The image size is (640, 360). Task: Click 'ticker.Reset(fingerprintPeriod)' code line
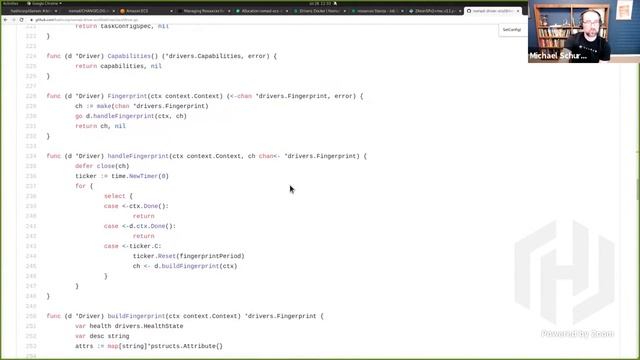[189, 256]
